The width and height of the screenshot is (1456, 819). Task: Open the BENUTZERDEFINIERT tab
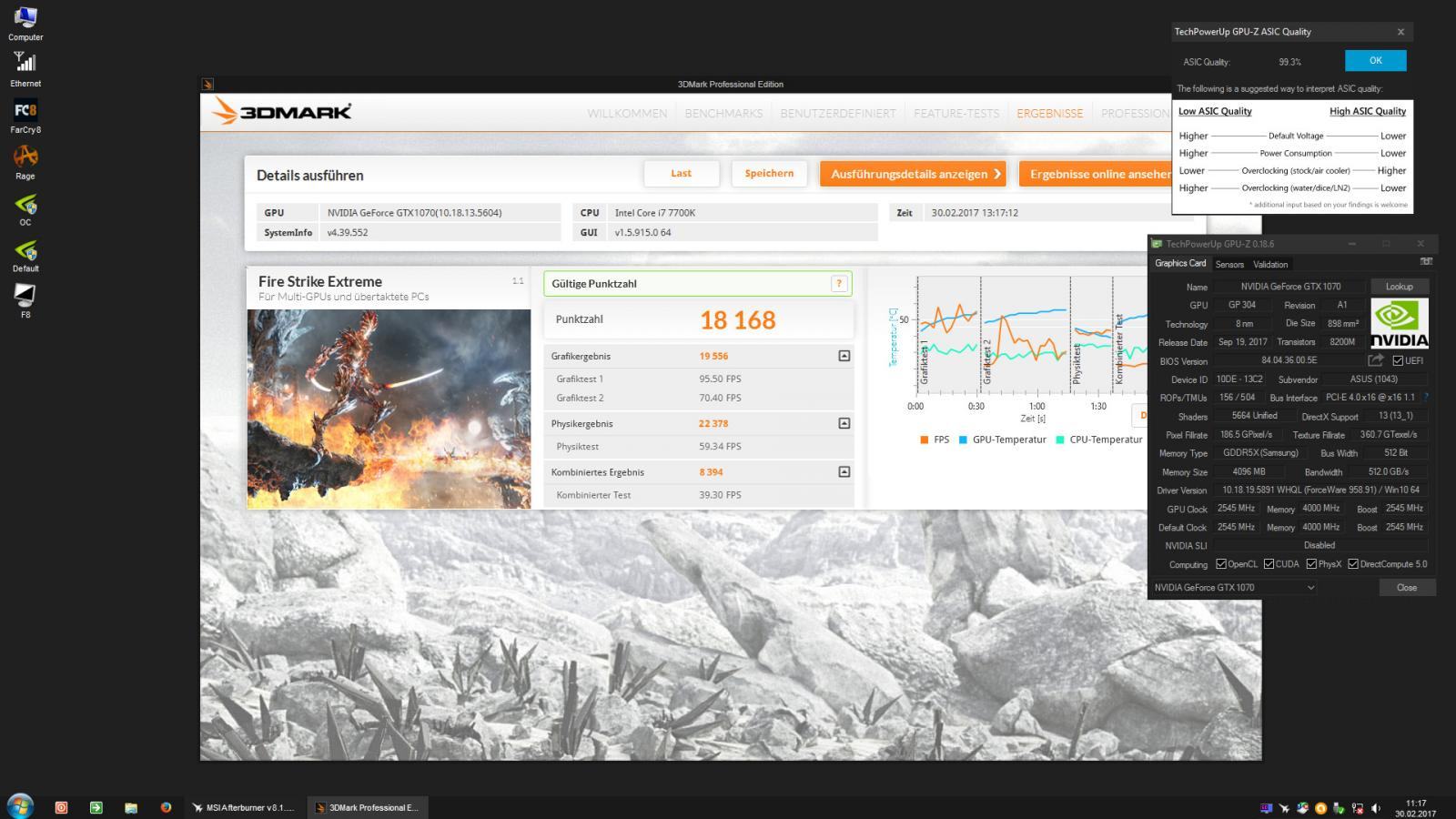(838, 114)
